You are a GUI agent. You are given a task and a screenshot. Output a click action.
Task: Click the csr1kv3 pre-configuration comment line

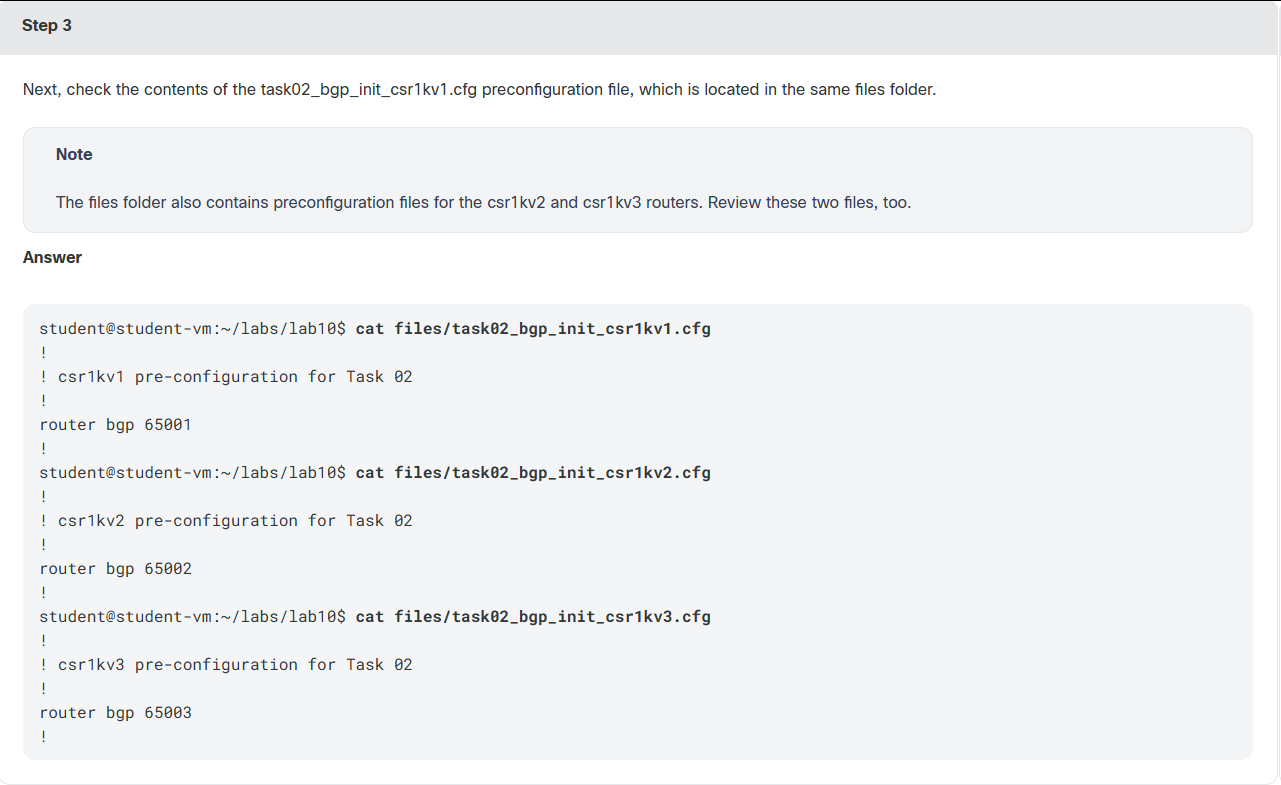tap(226, 664)
